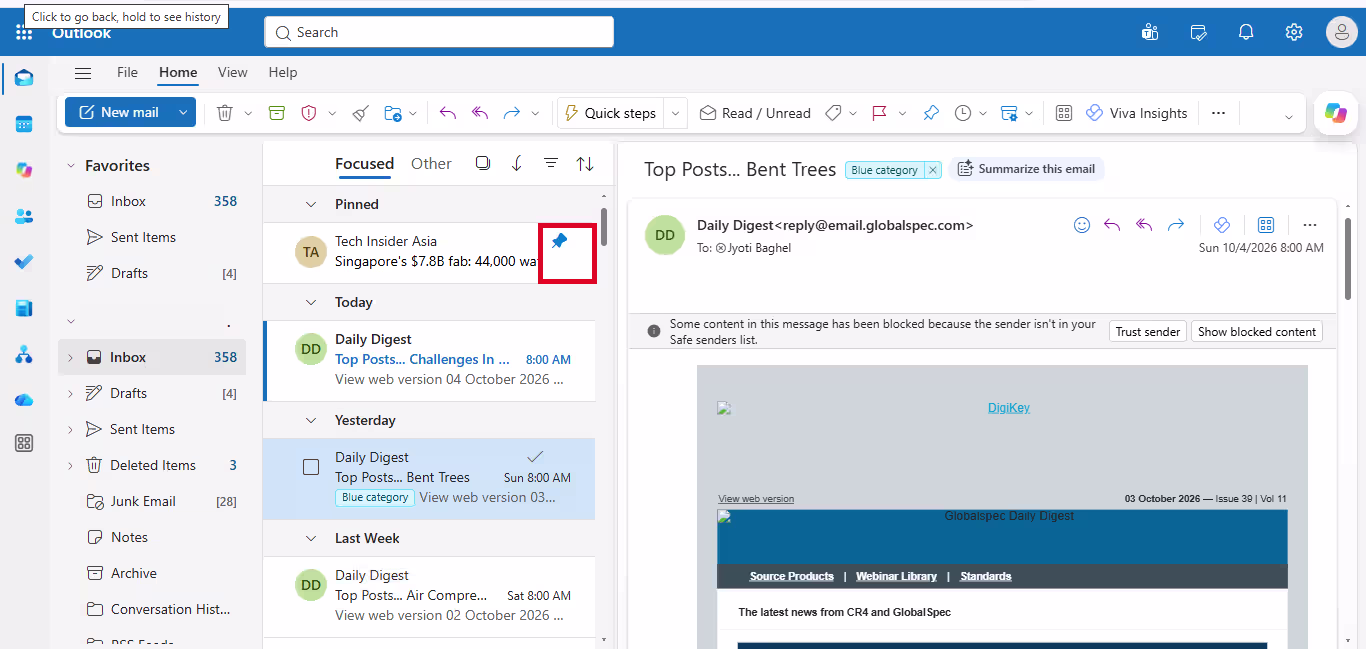Viewport: 1366px width, 649px height.
Task: Switch to the Focused inbox tab
Action: click(364, 164)
